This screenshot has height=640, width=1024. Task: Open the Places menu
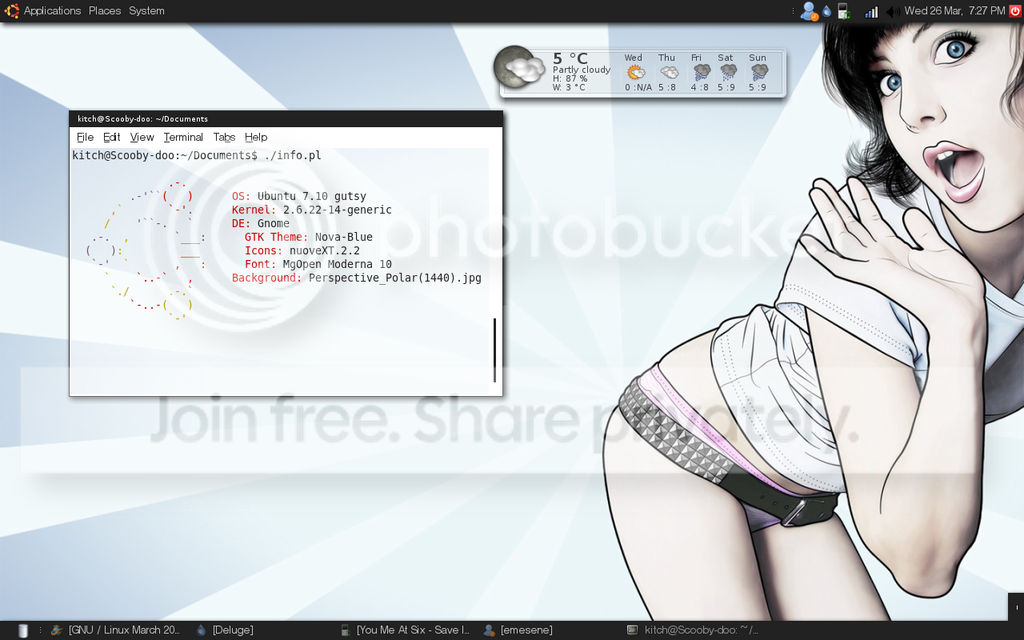point(104,10)
